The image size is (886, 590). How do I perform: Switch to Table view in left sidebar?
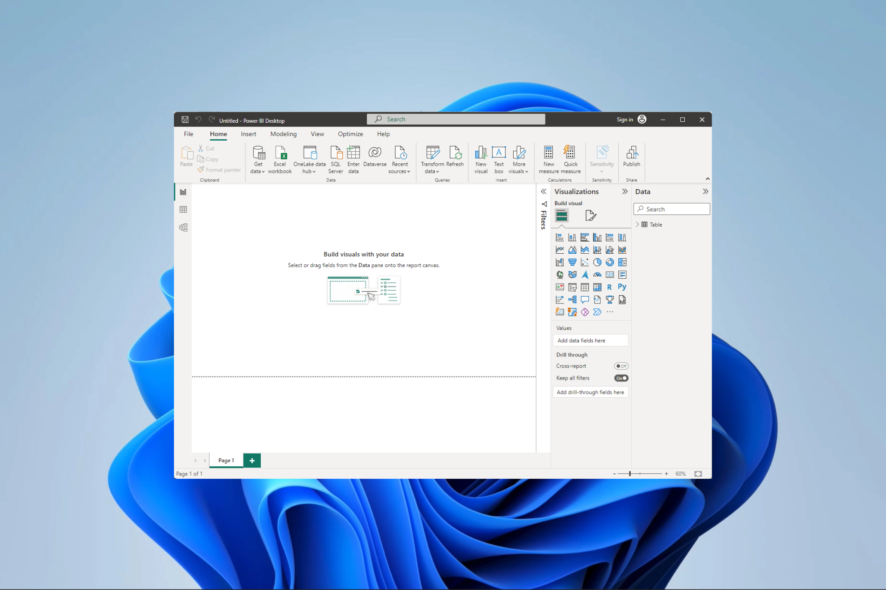pyautogui.click(x=183, y=210)
